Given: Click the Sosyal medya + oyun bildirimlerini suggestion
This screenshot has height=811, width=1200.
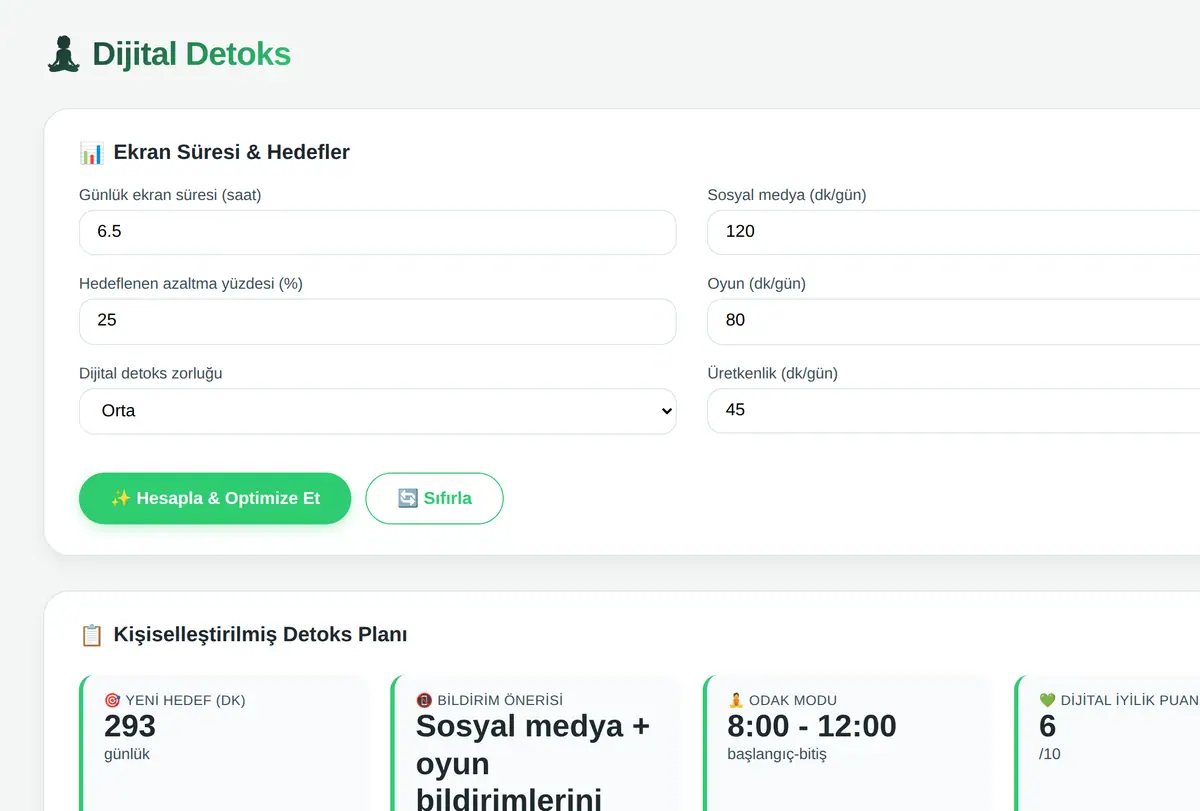Looking at the screenshot, I should (533, 763).
